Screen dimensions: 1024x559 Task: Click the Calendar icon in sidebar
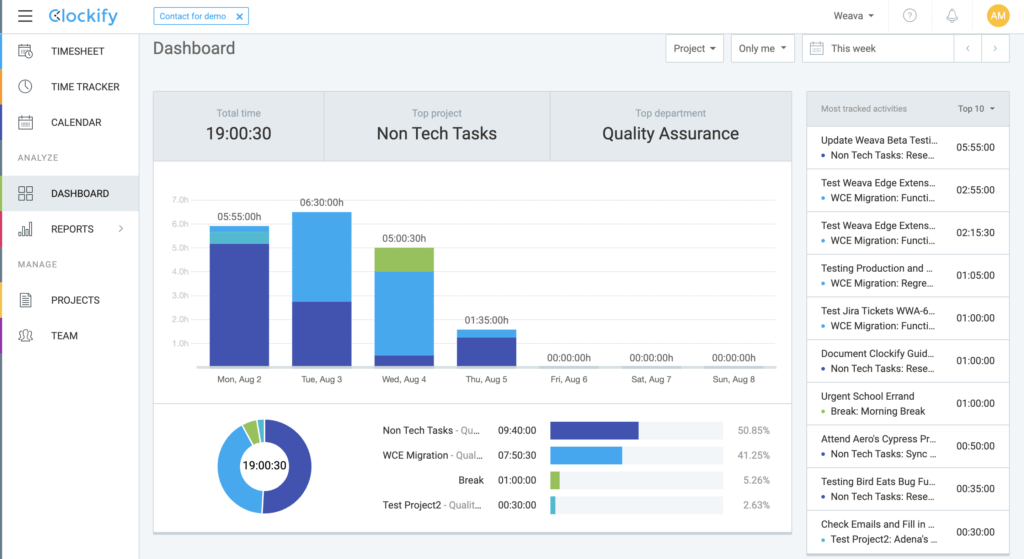(25, 122)
